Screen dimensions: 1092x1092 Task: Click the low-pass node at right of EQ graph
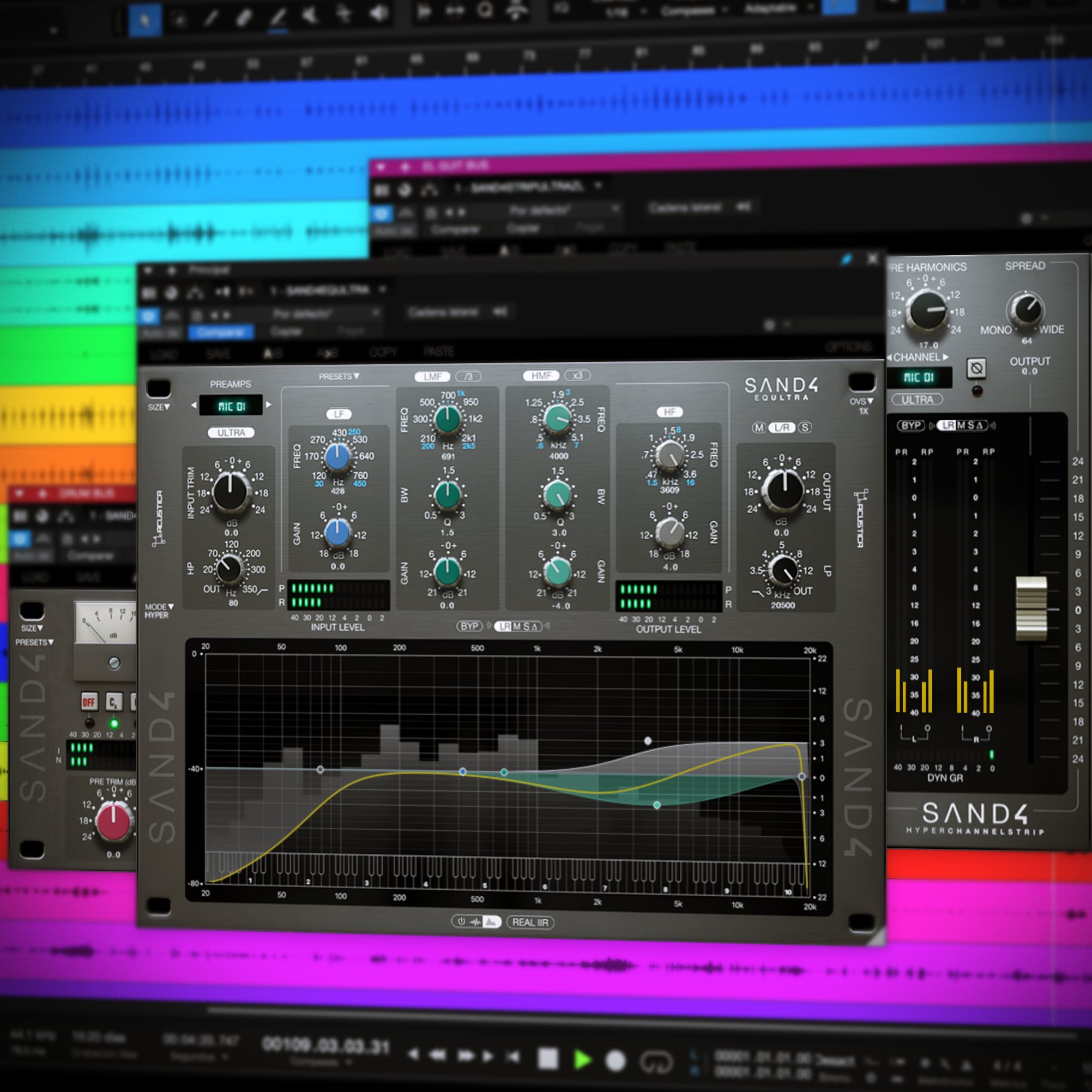pyautogui.click(x=801, y=777)
